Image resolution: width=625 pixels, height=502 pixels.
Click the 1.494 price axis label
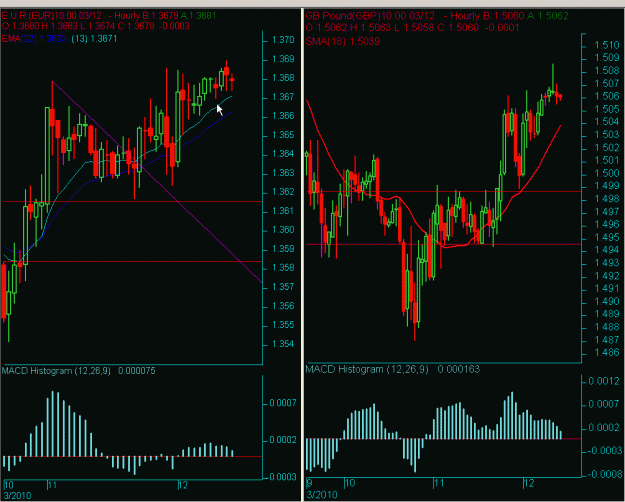606,250
